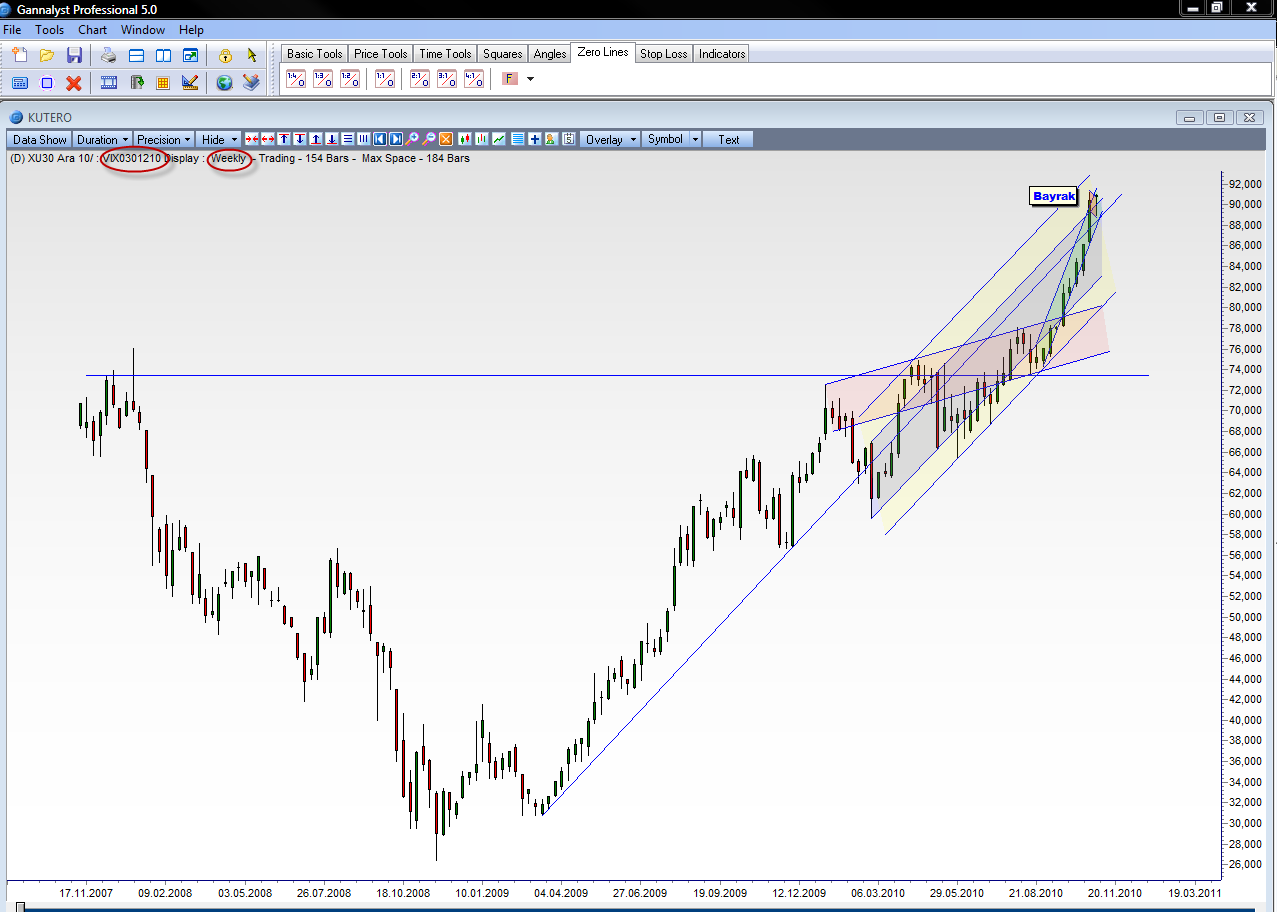Save chart with floppy disk icon

[74, 55]
